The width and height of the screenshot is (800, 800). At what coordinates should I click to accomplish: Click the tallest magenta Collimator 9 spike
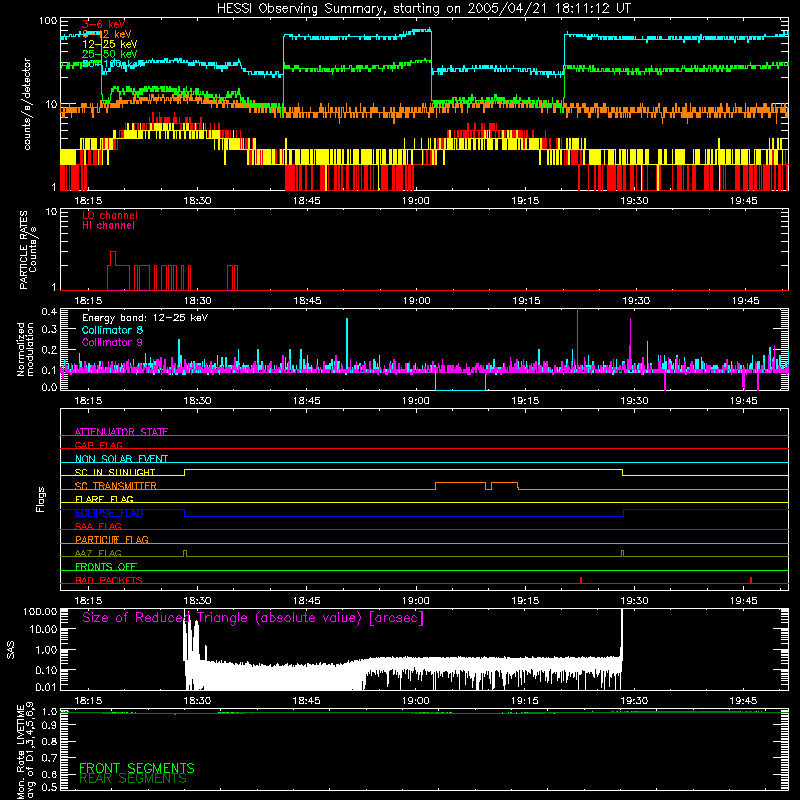click(x=578, y=337)
